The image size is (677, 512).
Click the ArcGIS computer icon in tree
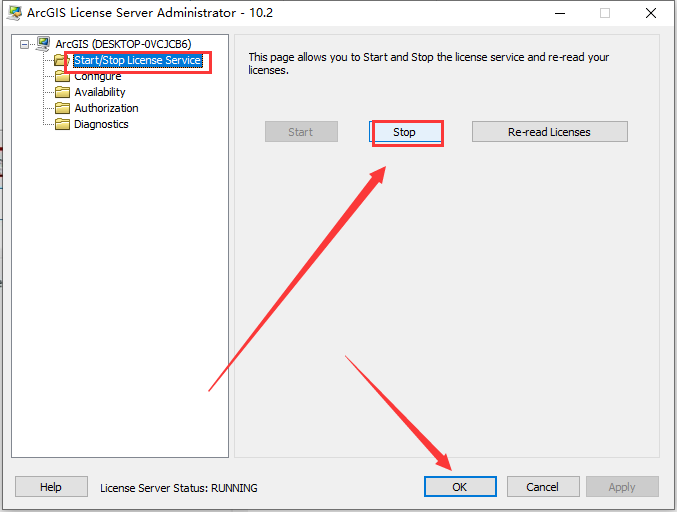tap(43, 44)
